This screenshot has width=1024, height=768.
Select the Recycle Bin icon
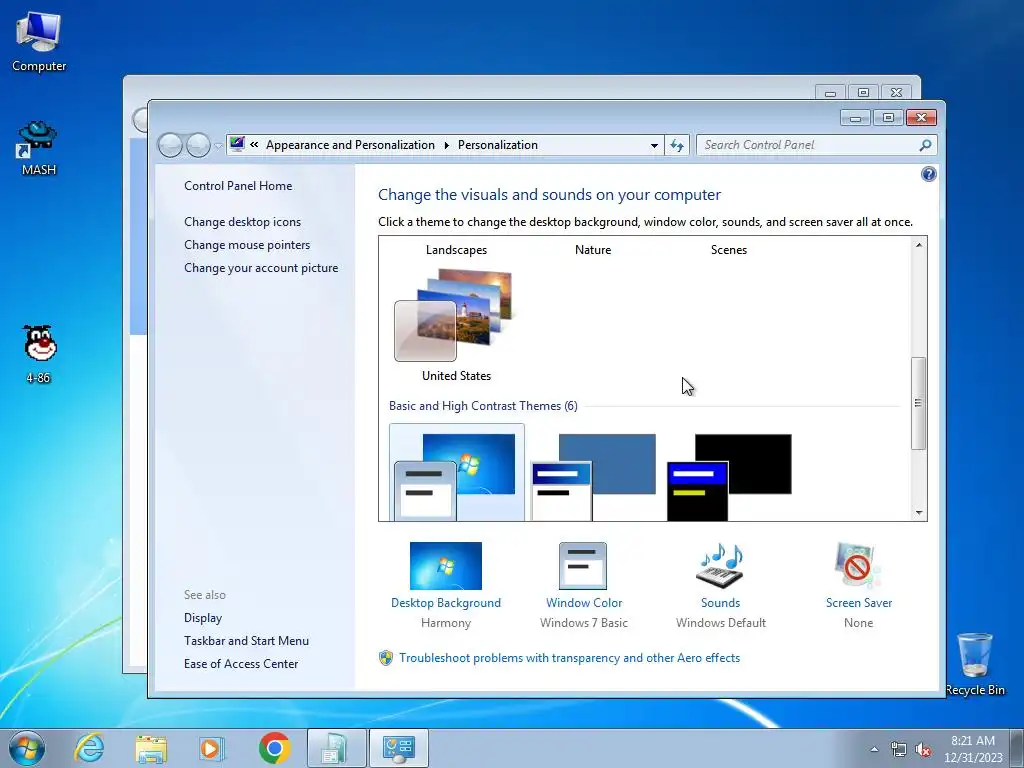click(975, 664)
